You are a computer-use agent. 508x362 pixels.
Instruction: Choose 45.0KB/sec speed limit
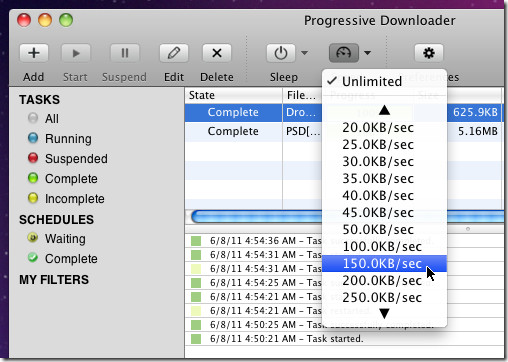click(x=384, y=213)
